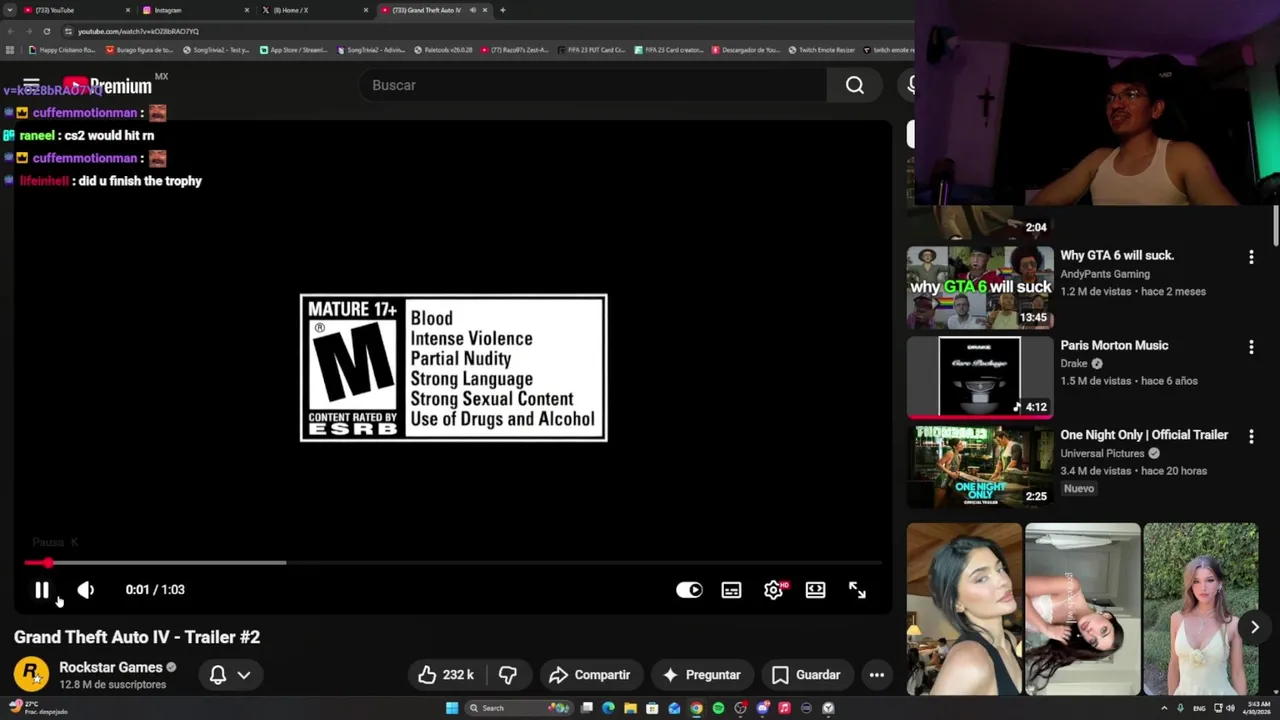This screenshot has width=1280, height=720.
Task: Open 'Descargador de You...' bookmark
Action: pyautogui.click(x=746, y=50)
